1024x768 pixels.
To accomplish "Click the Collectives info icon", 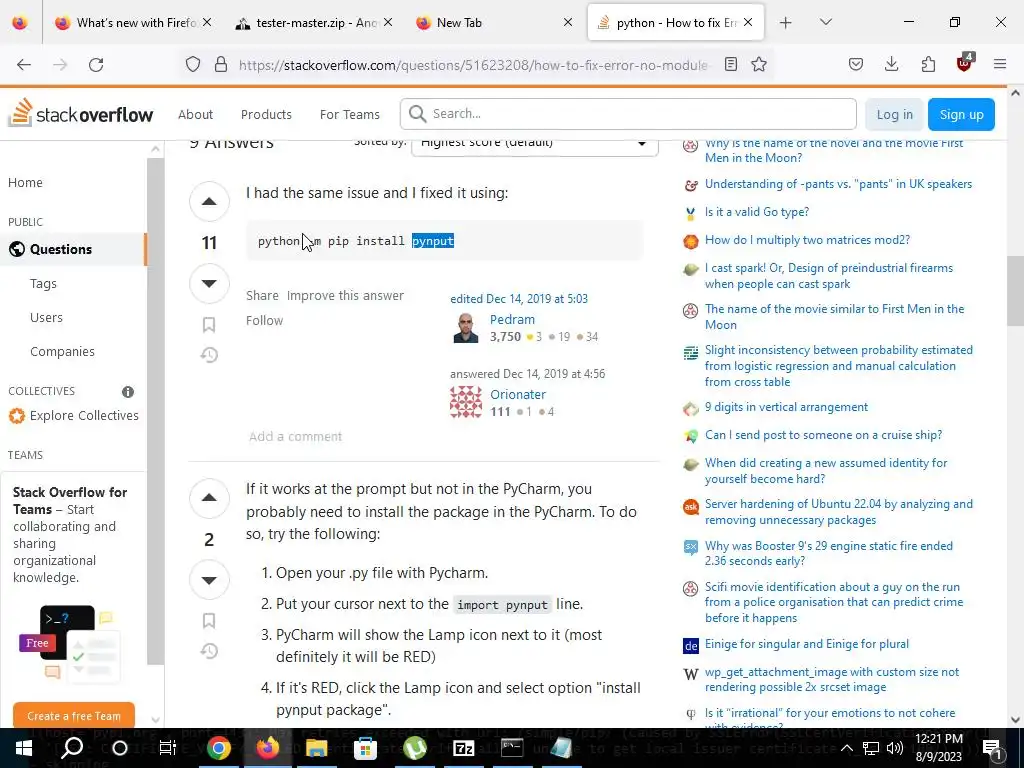I will [128, 392].
